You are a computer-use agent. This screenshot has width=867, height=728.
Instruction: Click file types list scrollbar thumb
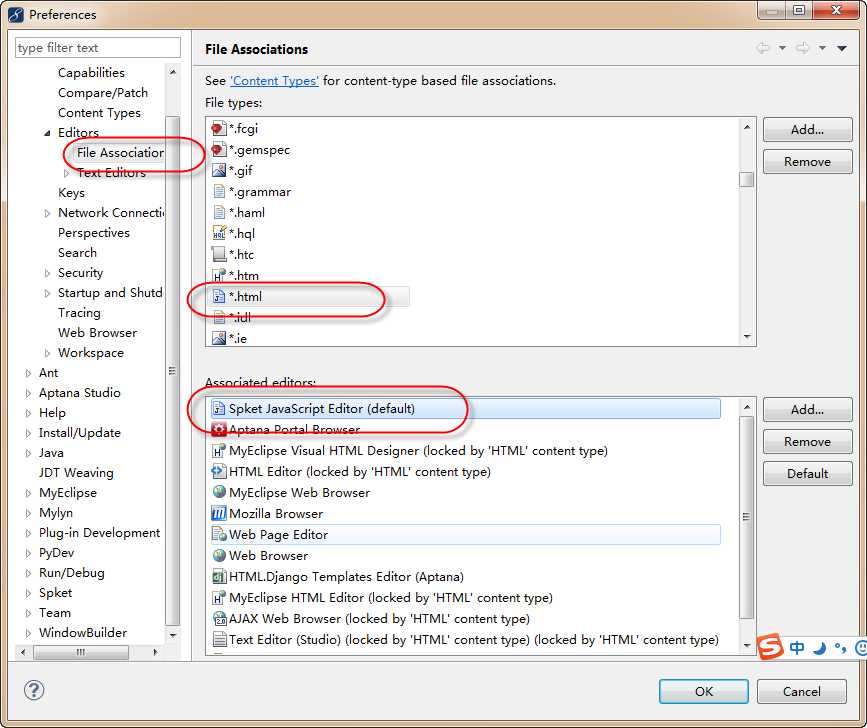point(746,180)
